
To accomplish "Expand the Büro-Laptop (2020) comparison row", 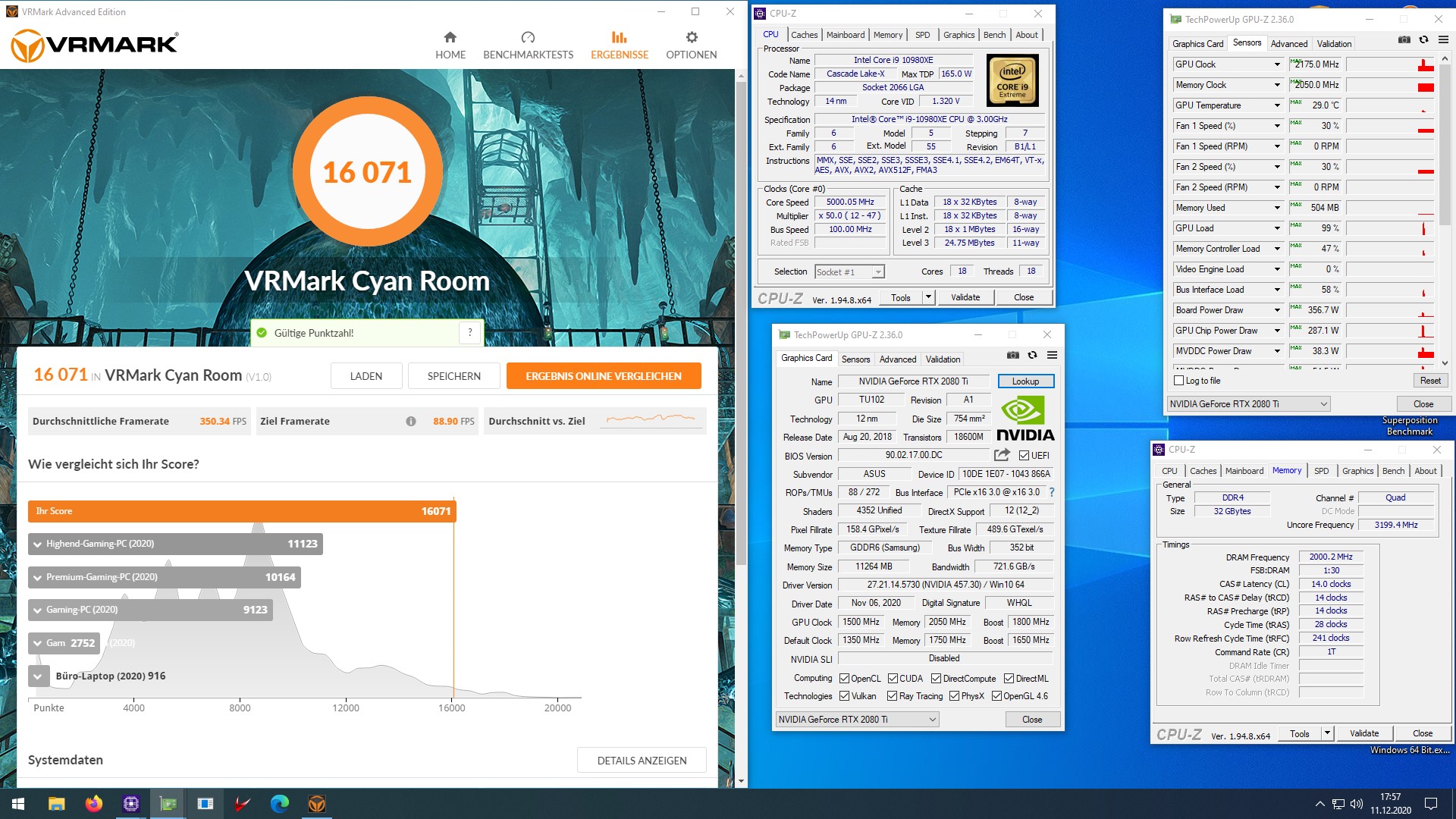I will click(x=37, y=676).
